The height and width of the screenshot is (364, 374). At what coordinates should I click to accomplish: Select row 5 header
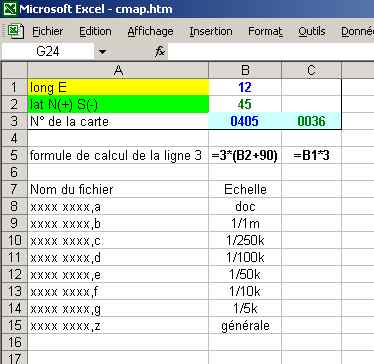point(14,156)
